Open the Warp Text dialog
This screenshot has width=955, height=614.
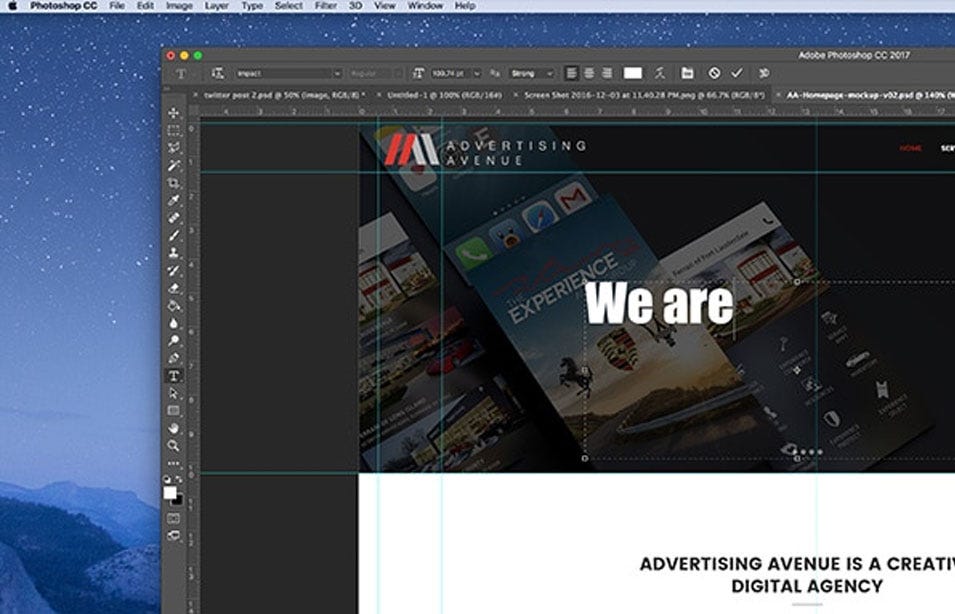(660, 73)
